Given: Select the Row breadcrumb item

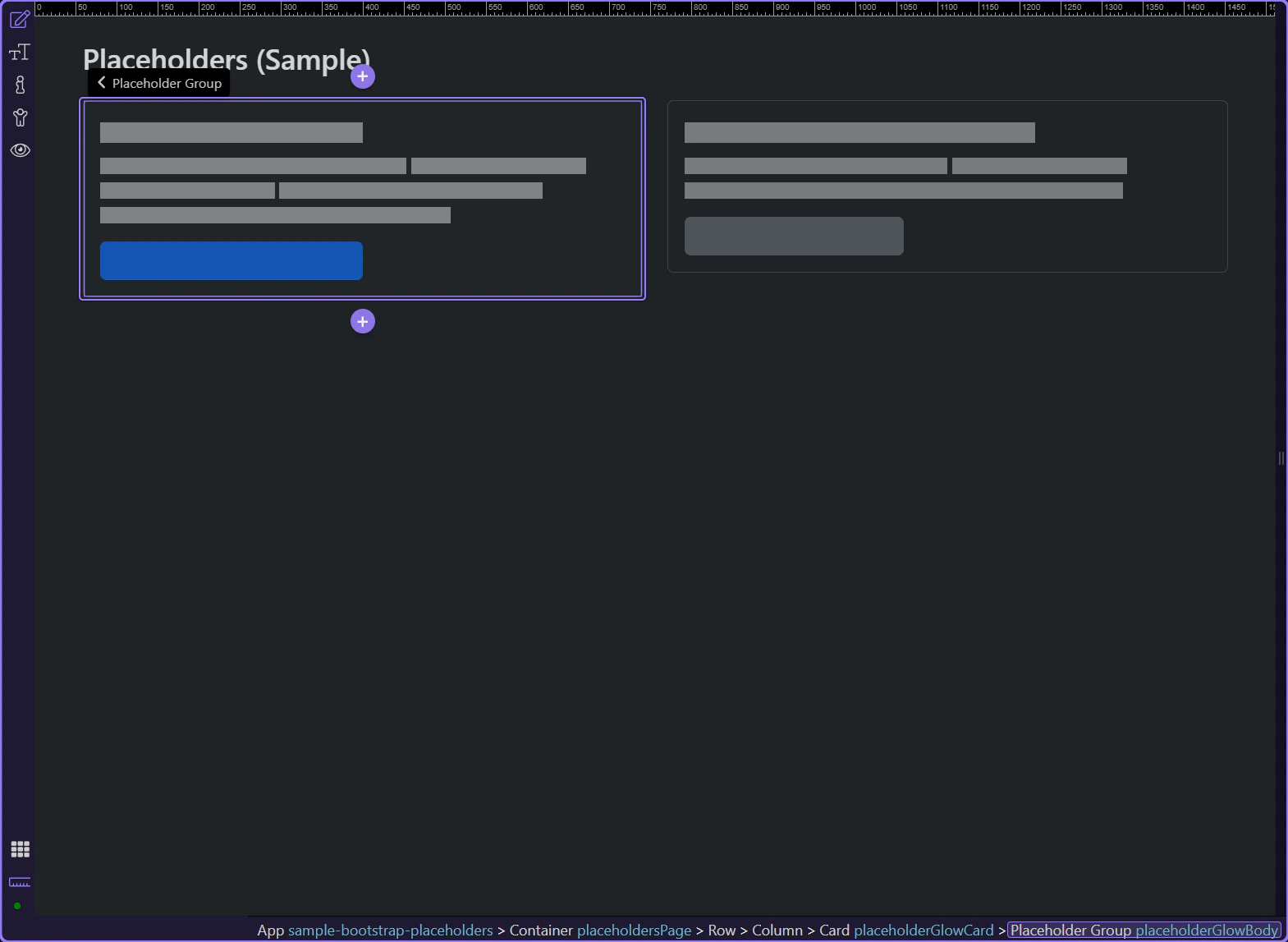Looking at the screenshot, I should [722, 930].
